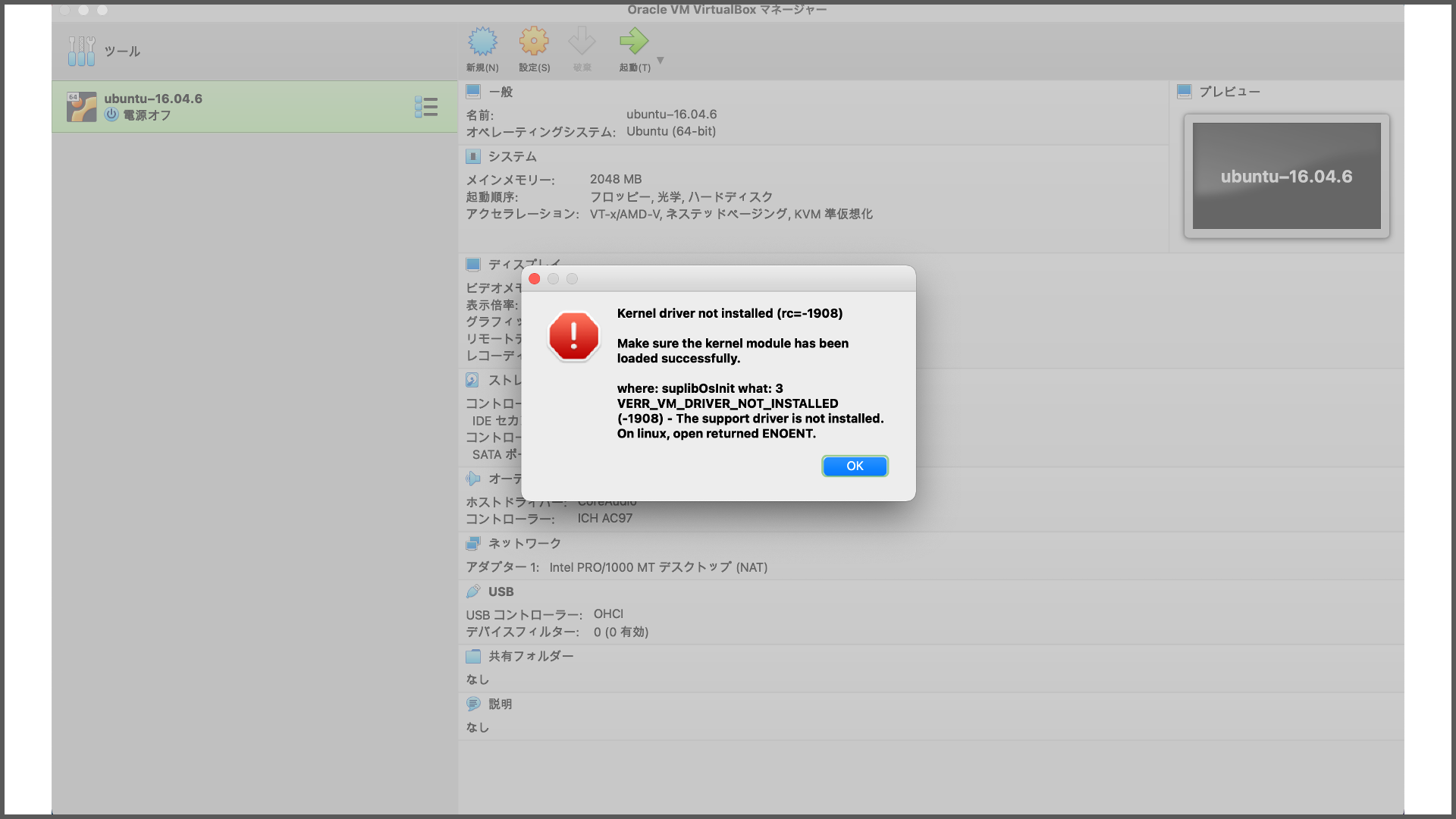Click the Preview (プレビュー) monitor icon
This screenshot has width=1456, height=819.
click(x=1185, y=92)
